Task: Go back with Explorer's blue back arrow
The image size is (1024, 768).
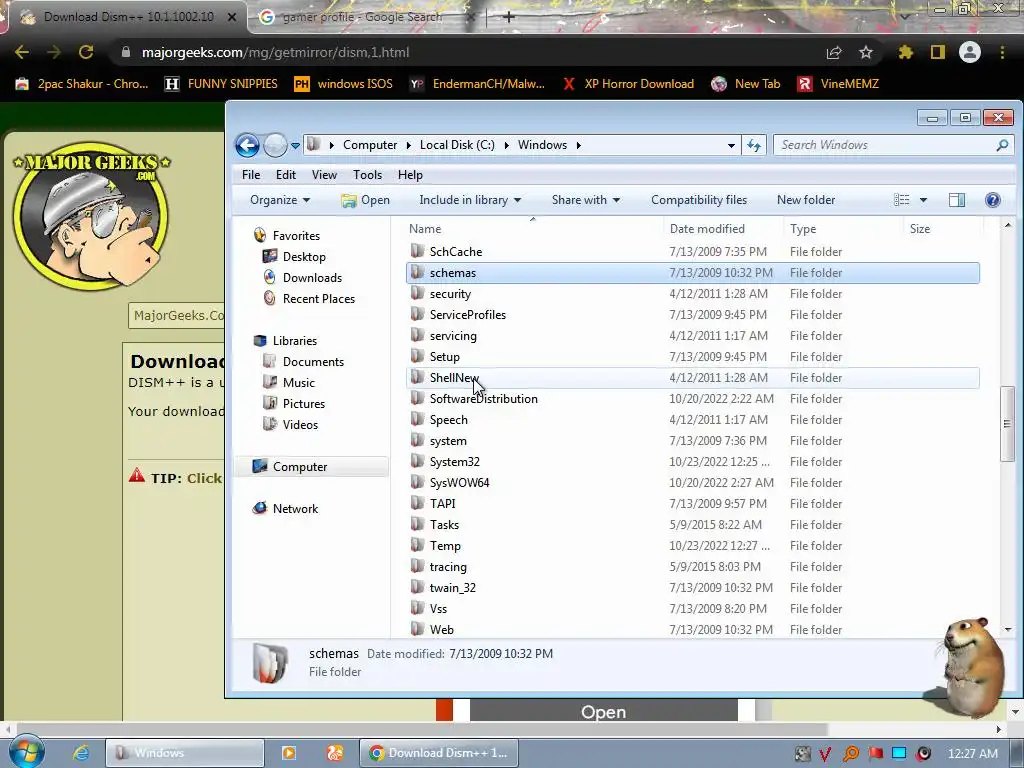Action: coord(248,145)
